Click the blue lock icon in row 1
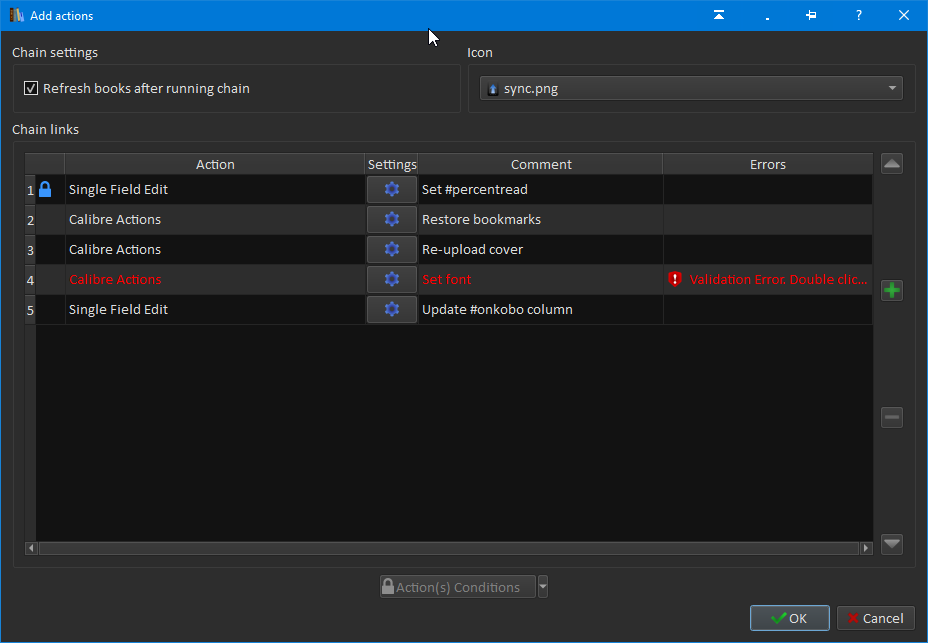This screenshot has height=643, width=928. 45,190
